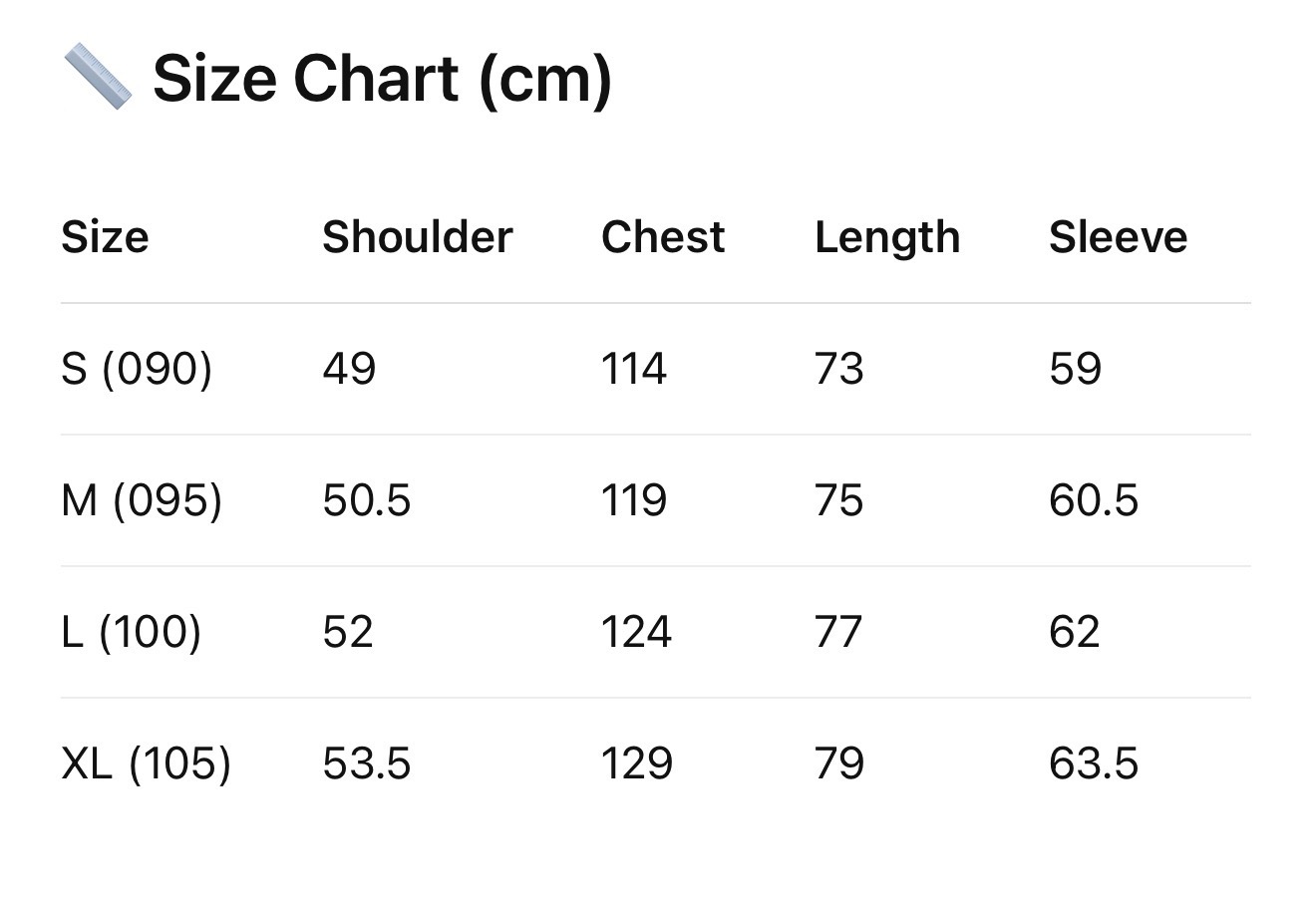The image size is (1316, 909).
Task: Pick the XL (105) size row label
Action: 146,763
